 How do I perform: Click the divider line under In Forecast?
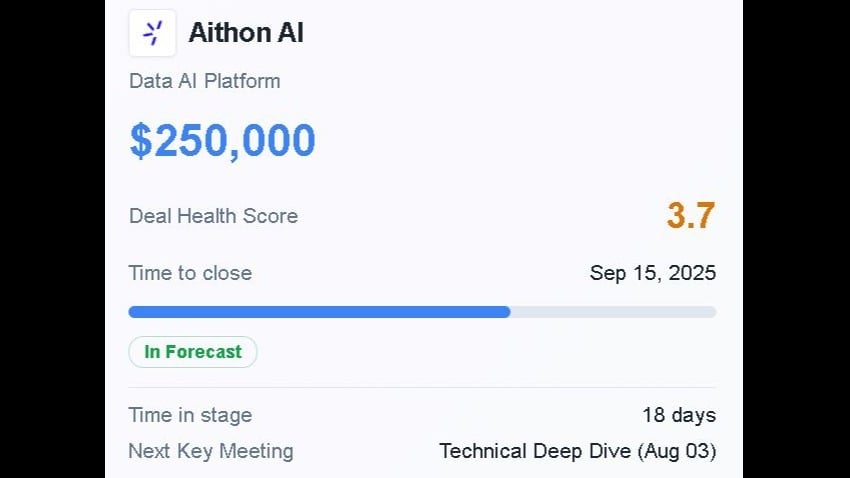(422, 387)
